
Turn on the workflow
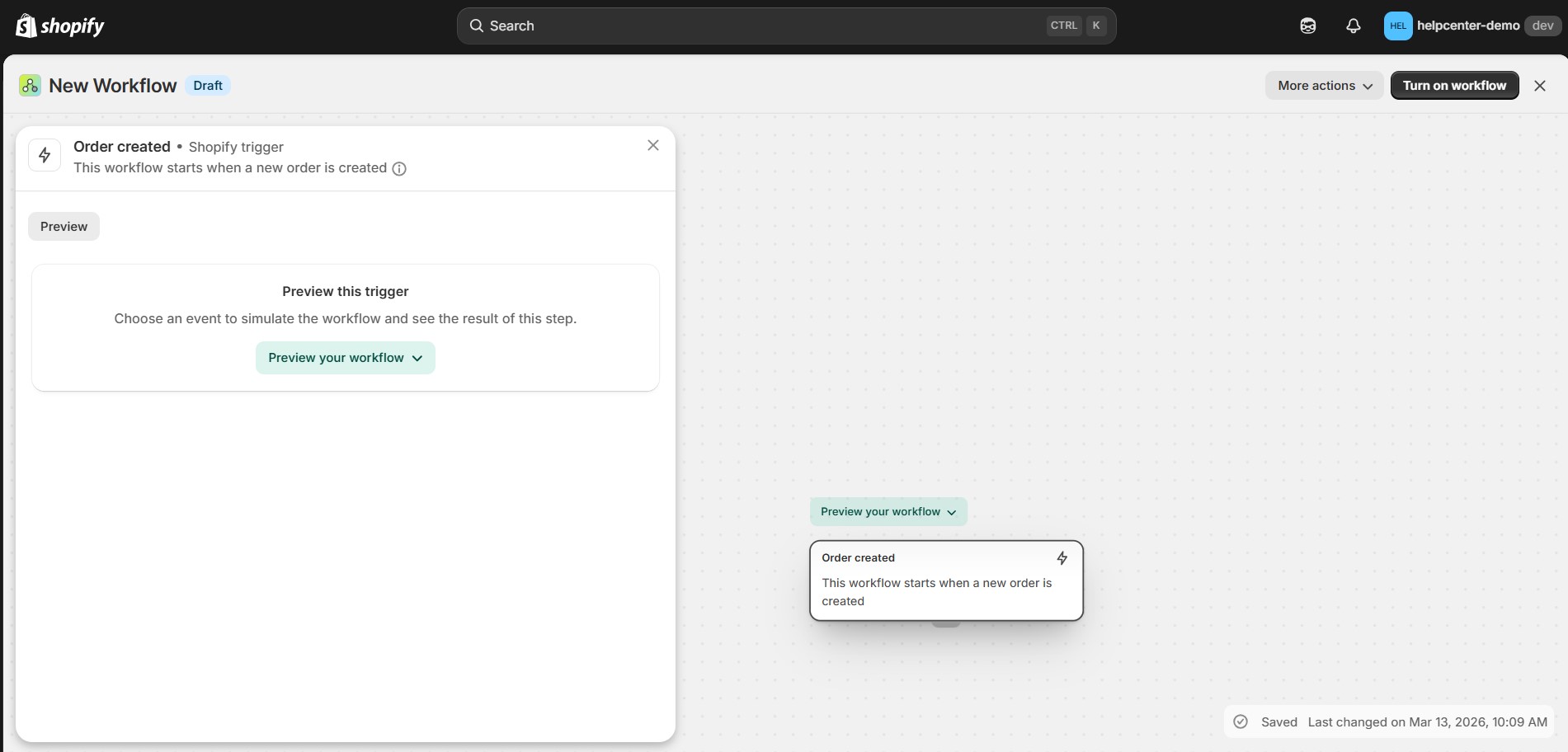(1453, 86)
